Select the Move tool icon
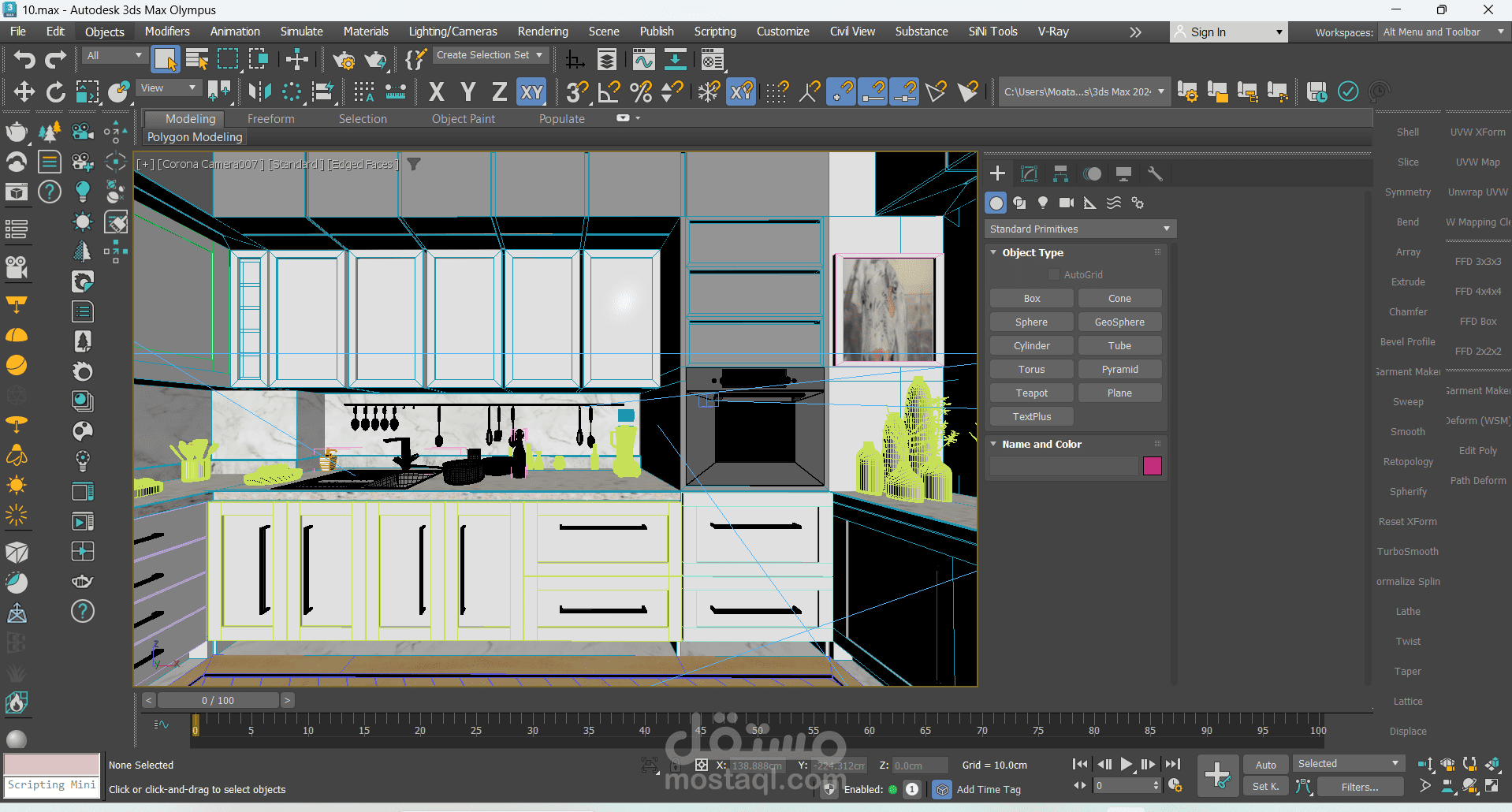The width and height of the screenshot is (1512, 812). 24,92
